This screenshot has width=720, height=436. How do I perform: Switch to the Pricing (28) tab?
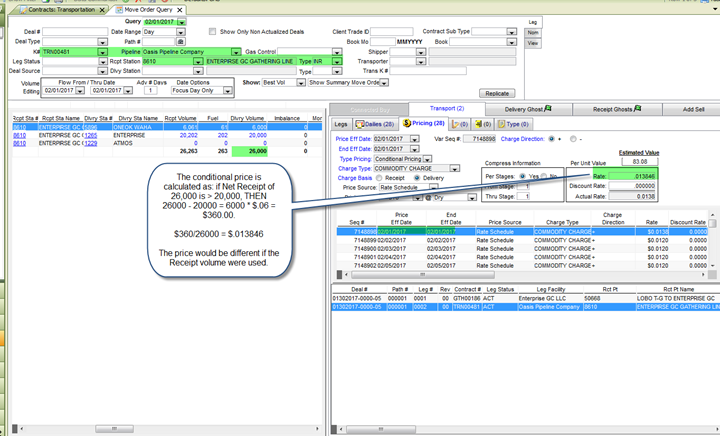click(x=424, y=123)
